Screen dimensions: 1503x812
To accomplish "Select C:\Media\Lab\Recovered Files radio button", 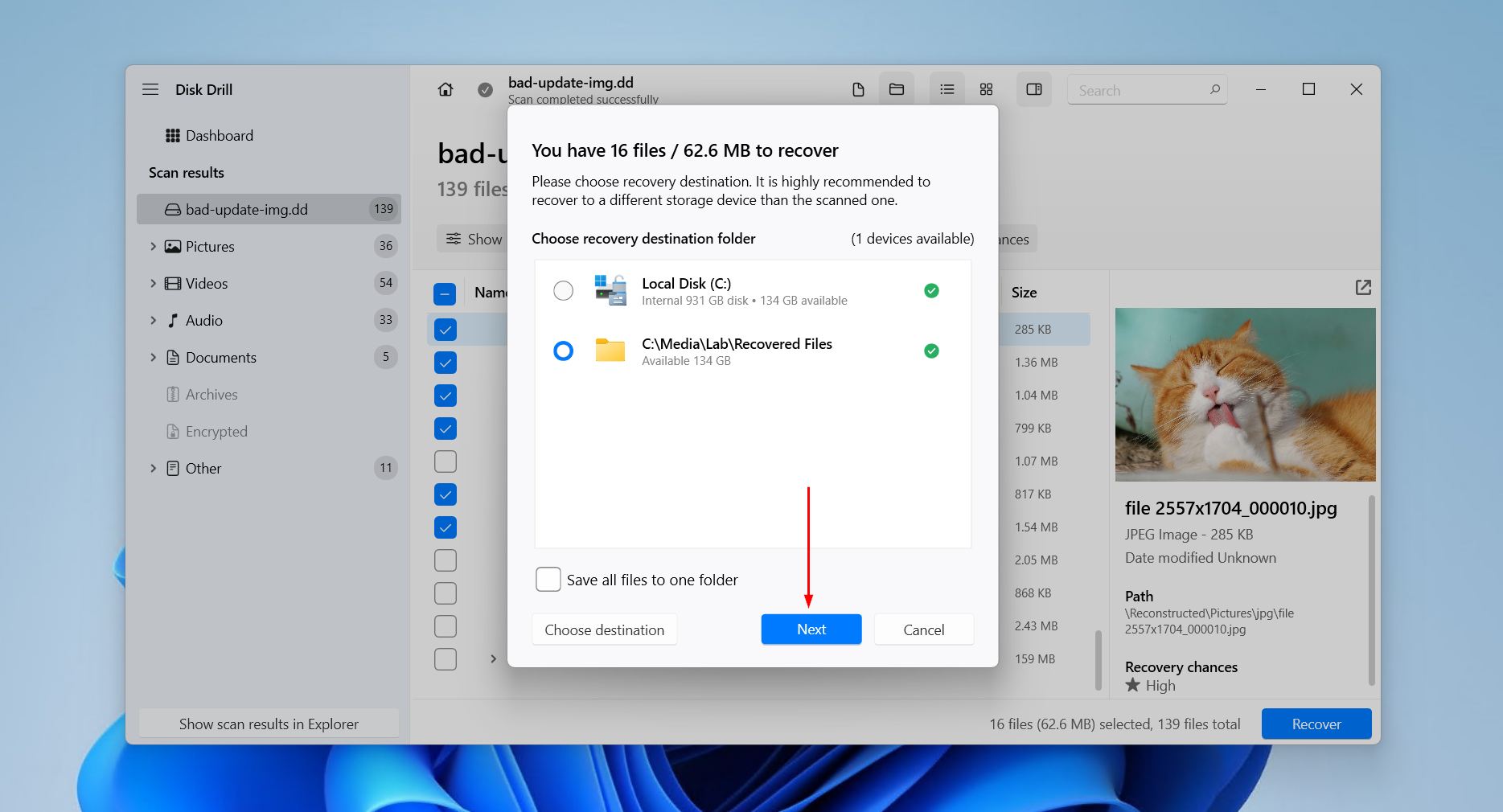I will click(x=564, y=351).
